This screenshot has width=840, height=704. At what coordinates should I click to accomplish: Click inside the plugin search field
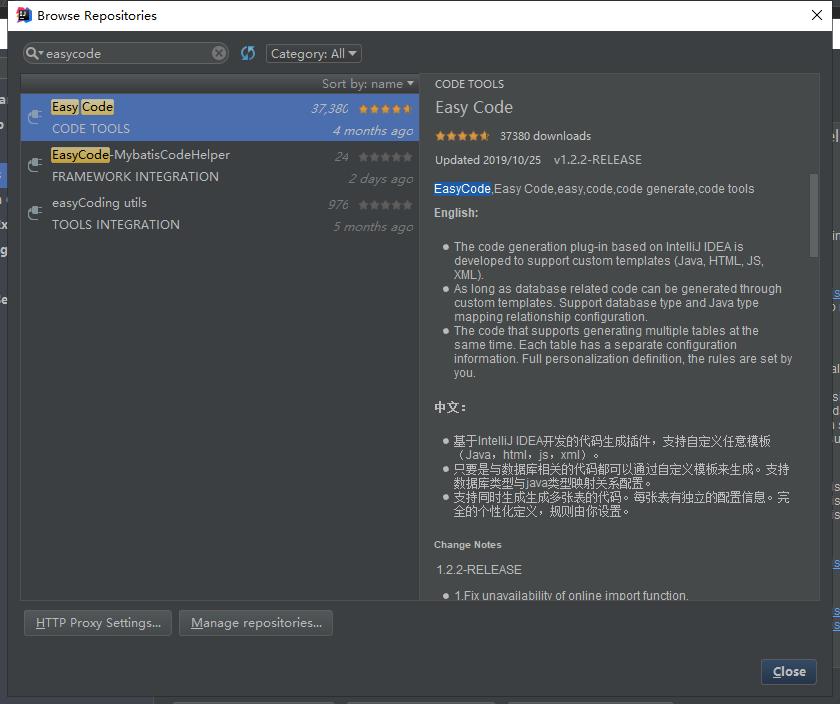120,53
